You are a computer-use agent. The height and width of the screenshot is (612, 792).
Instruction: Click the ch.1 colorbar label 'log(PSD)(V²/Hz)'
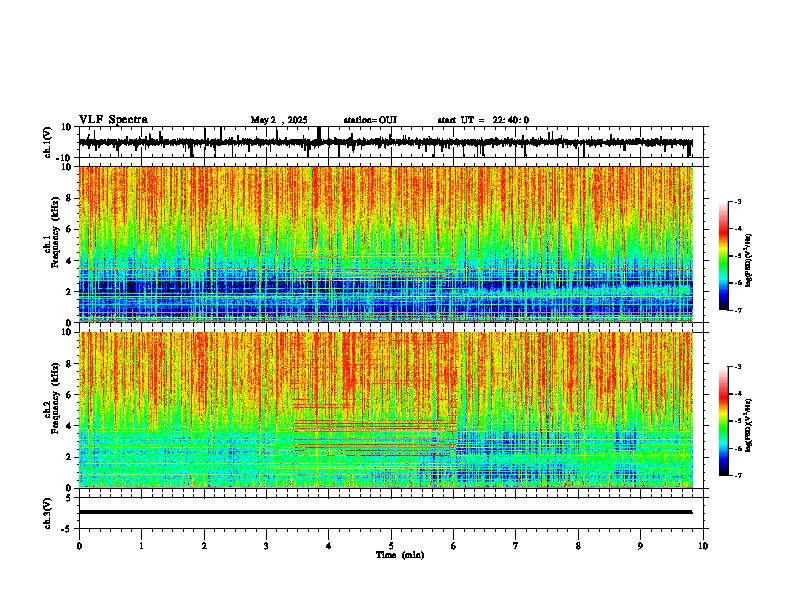coord(749,260)
